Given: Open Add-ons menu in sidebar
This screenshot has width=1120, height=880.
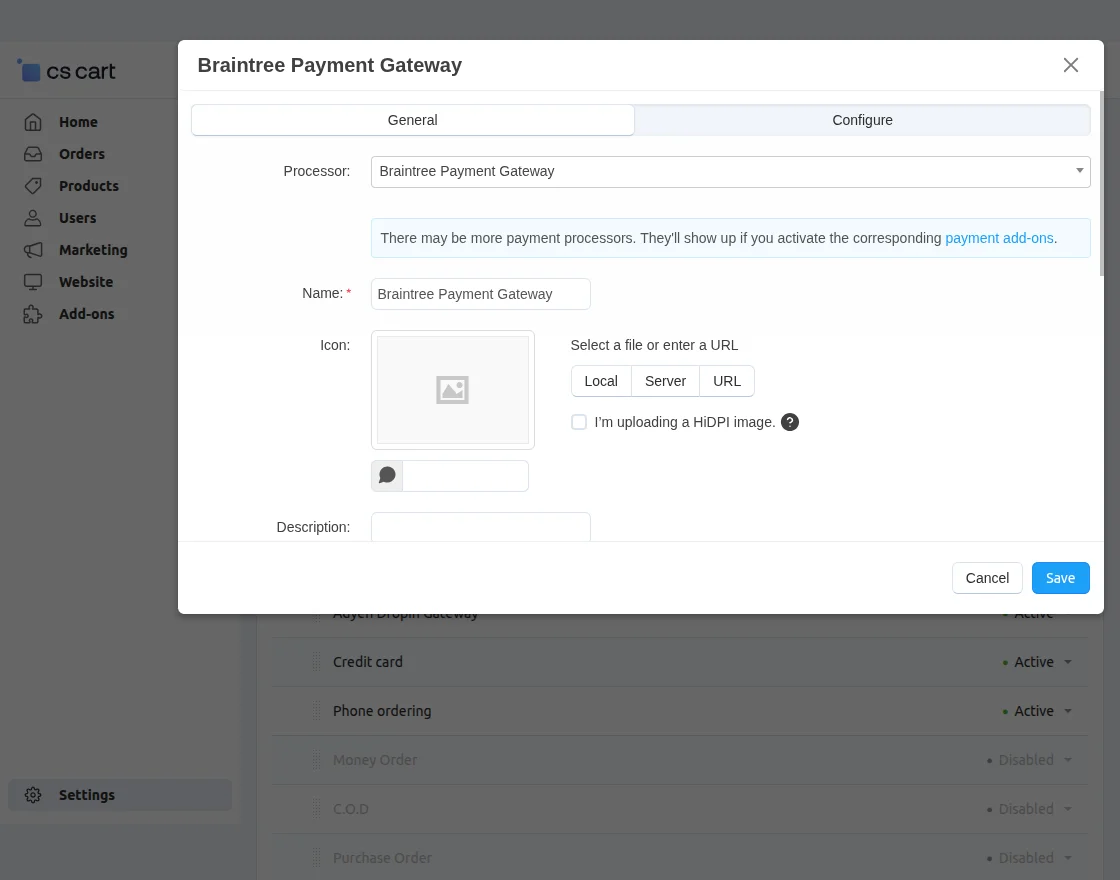Looking at the screenshot, I should (x=86, y=314).
